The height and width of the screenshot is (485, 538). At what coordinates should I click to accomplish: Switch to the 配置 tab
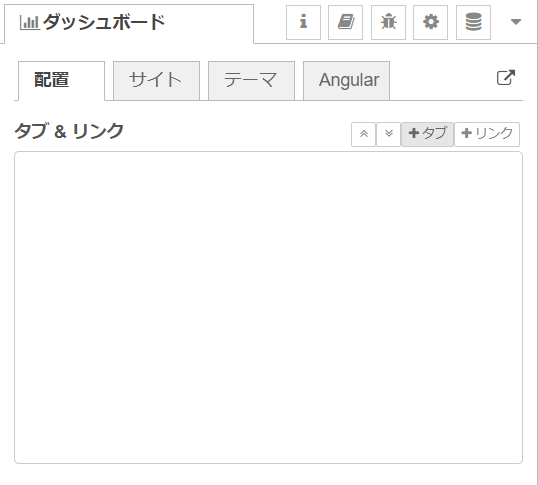61,81
